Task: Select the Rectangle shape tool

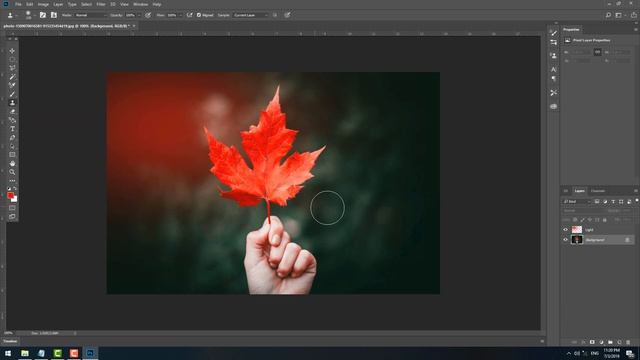Action: (12, 155)
